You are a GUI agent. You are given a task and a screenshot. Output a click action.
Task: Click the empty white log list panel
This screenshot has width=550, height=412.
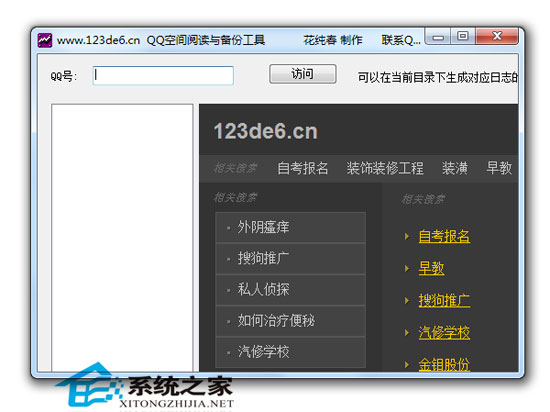pyautogui.click(x=122, y=238)
